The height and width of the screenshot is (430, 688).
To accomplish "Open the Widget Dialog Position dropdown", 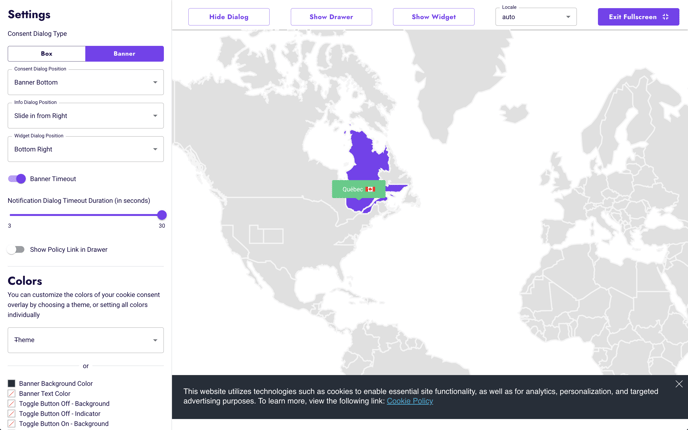I will click(x=85, y=149).
